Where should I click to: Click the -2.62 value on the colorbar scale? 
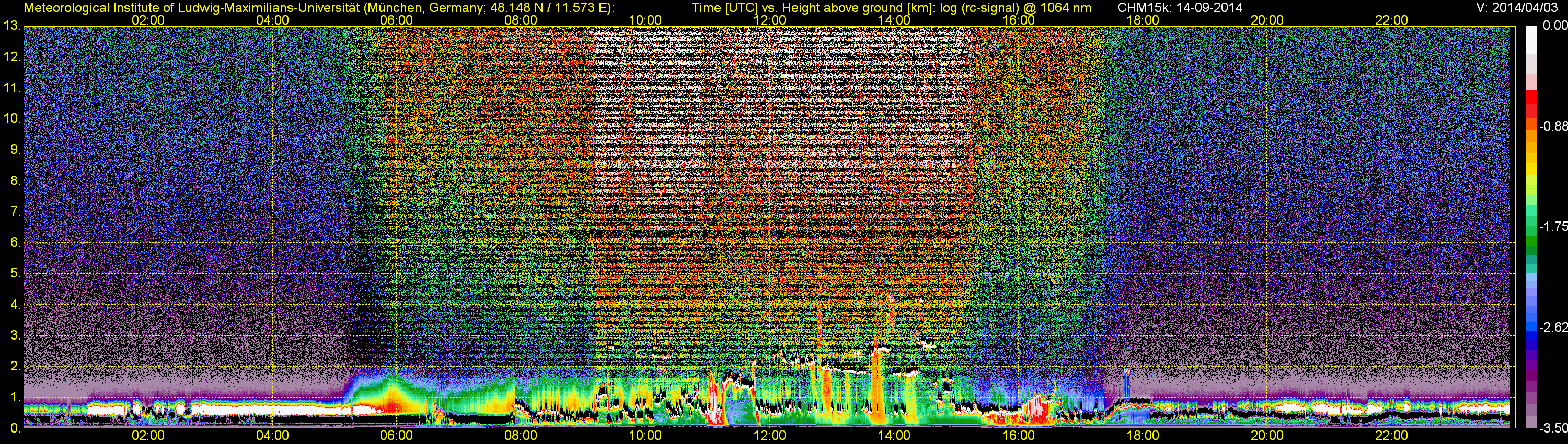[1553, 328]
